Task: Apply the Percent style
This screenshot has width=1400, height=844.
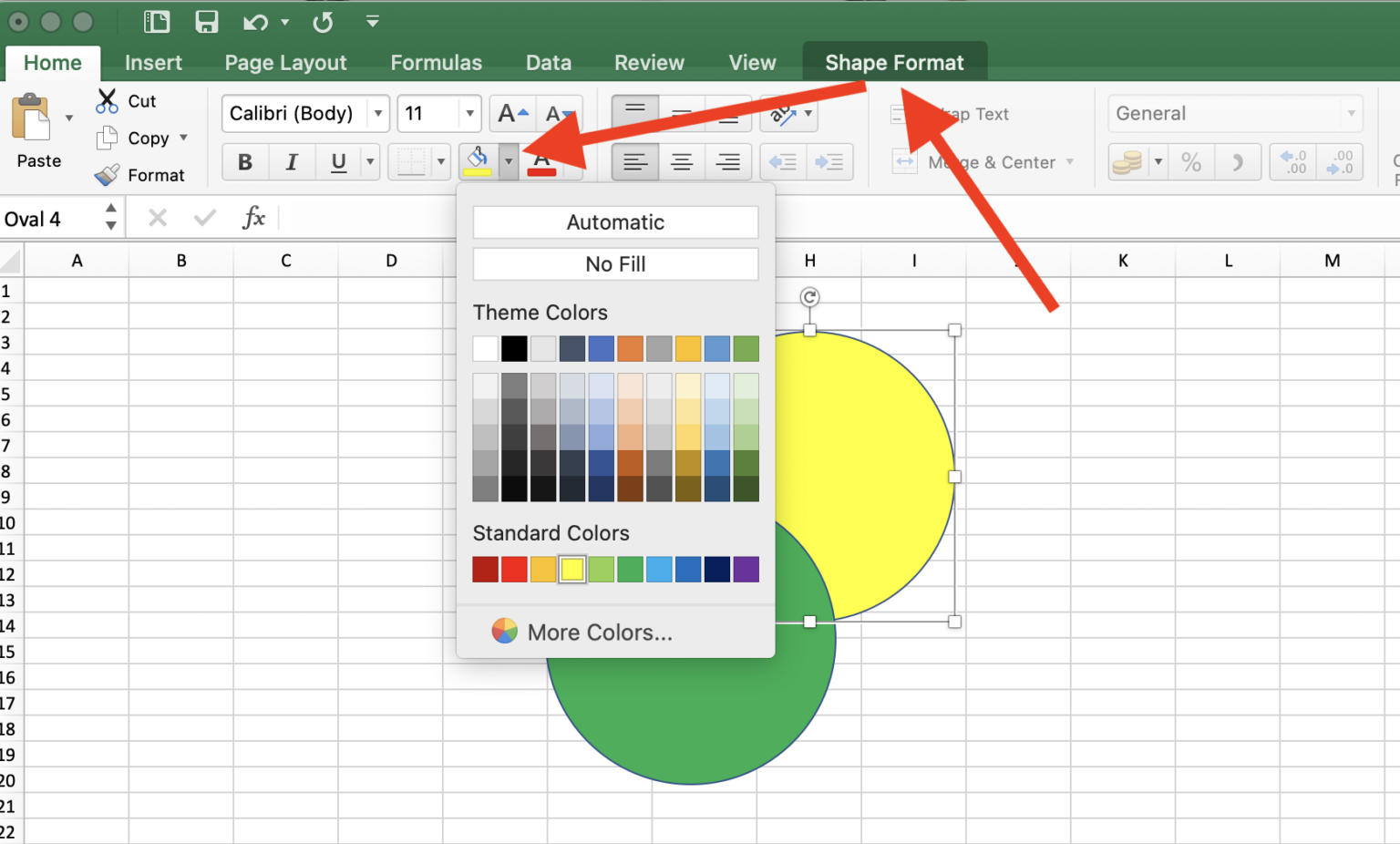Action: (x=1191, y=161)
